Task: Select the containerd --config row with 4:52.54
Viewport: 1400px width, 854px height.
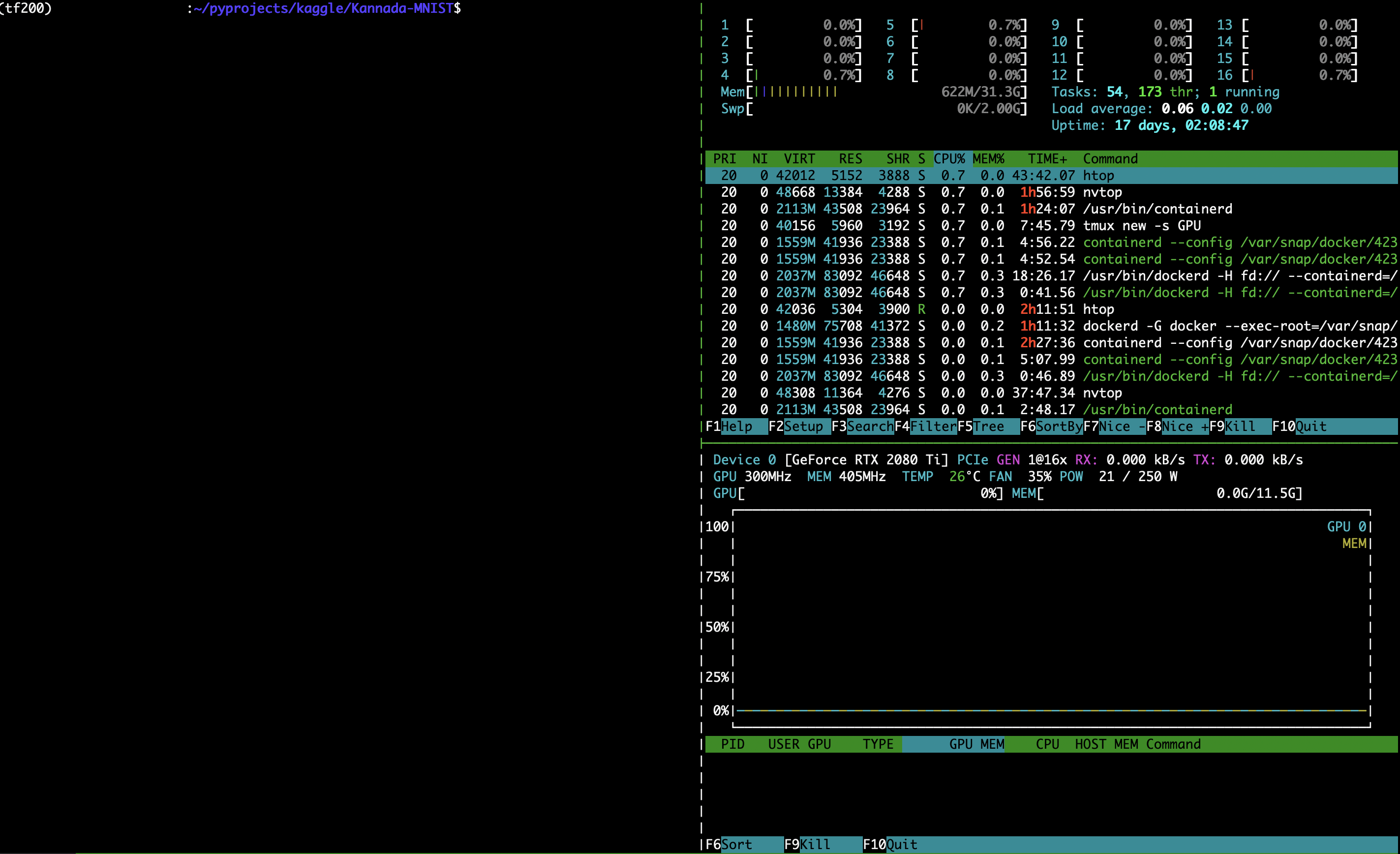Action: 1051,259
